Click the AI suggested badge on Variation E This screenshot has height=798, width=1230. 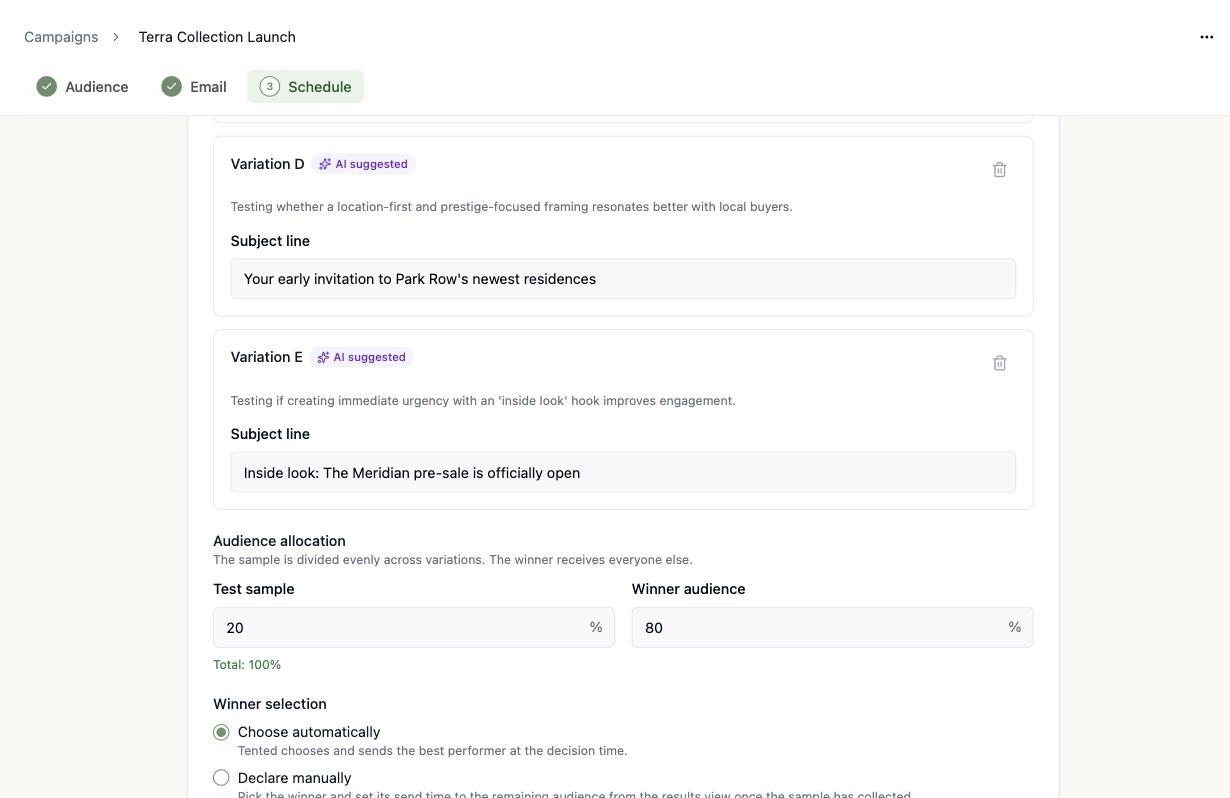tap(361, 357)
